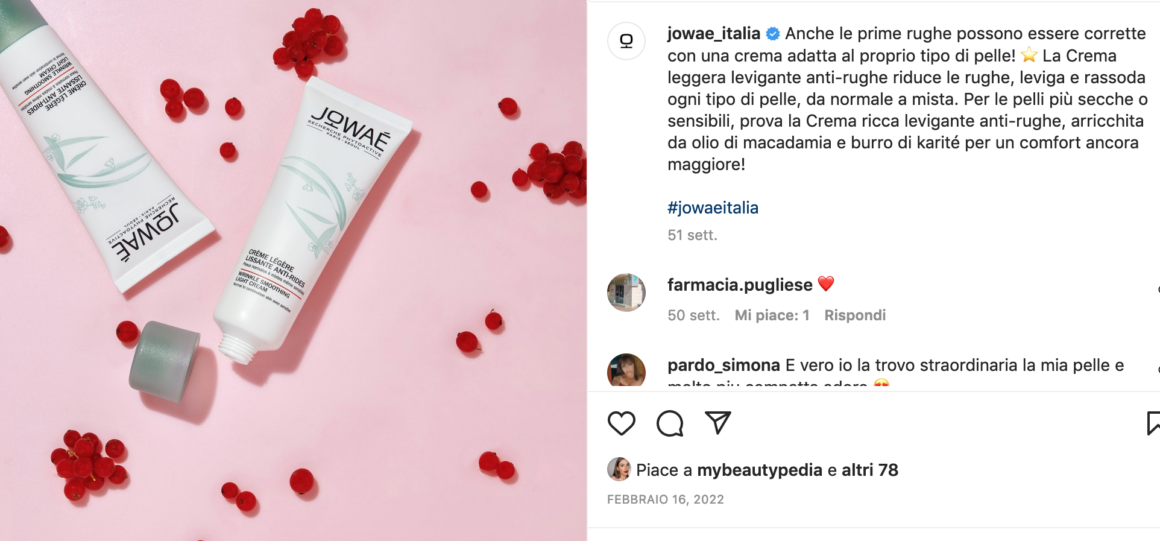The height and width of the screenshot is (541, 1160).
Task: Open jowae_italia username link
Action: coord(714,34)
